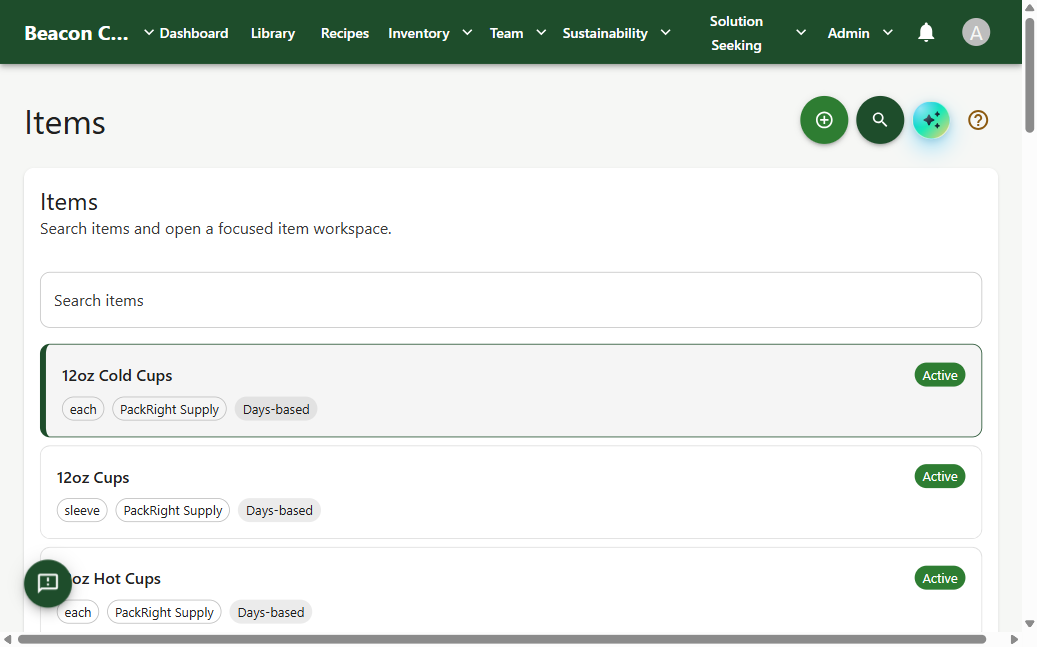Screen dimensions: 1037x647
Task: Select the Team menu item
Action: [506, 33]
